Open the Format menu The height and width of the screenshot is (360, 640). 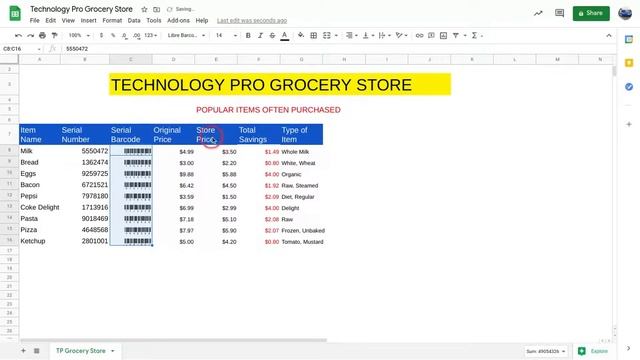tap(112, 20)
